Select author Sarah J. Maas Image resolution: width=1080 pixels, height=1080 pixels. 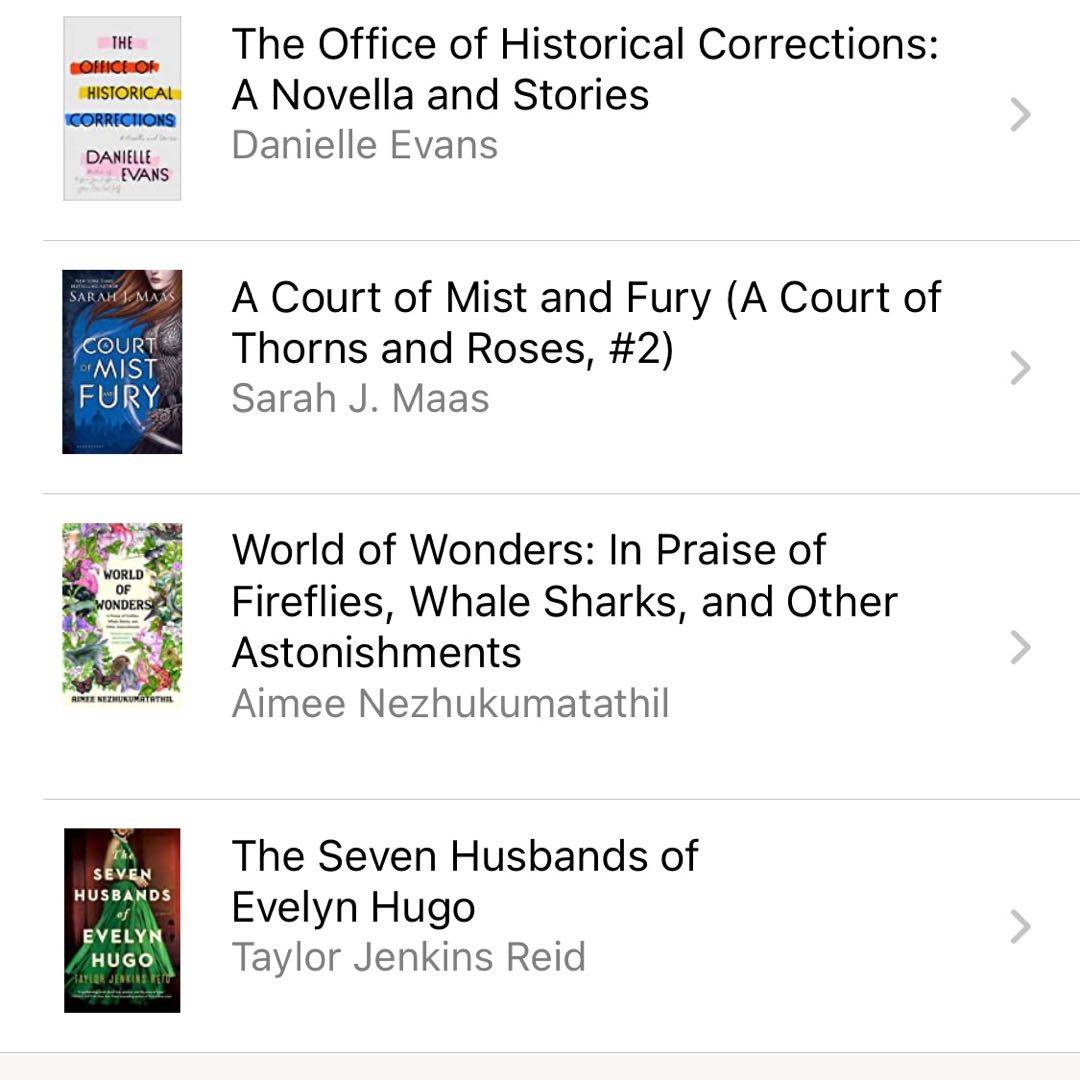(360, 398)
